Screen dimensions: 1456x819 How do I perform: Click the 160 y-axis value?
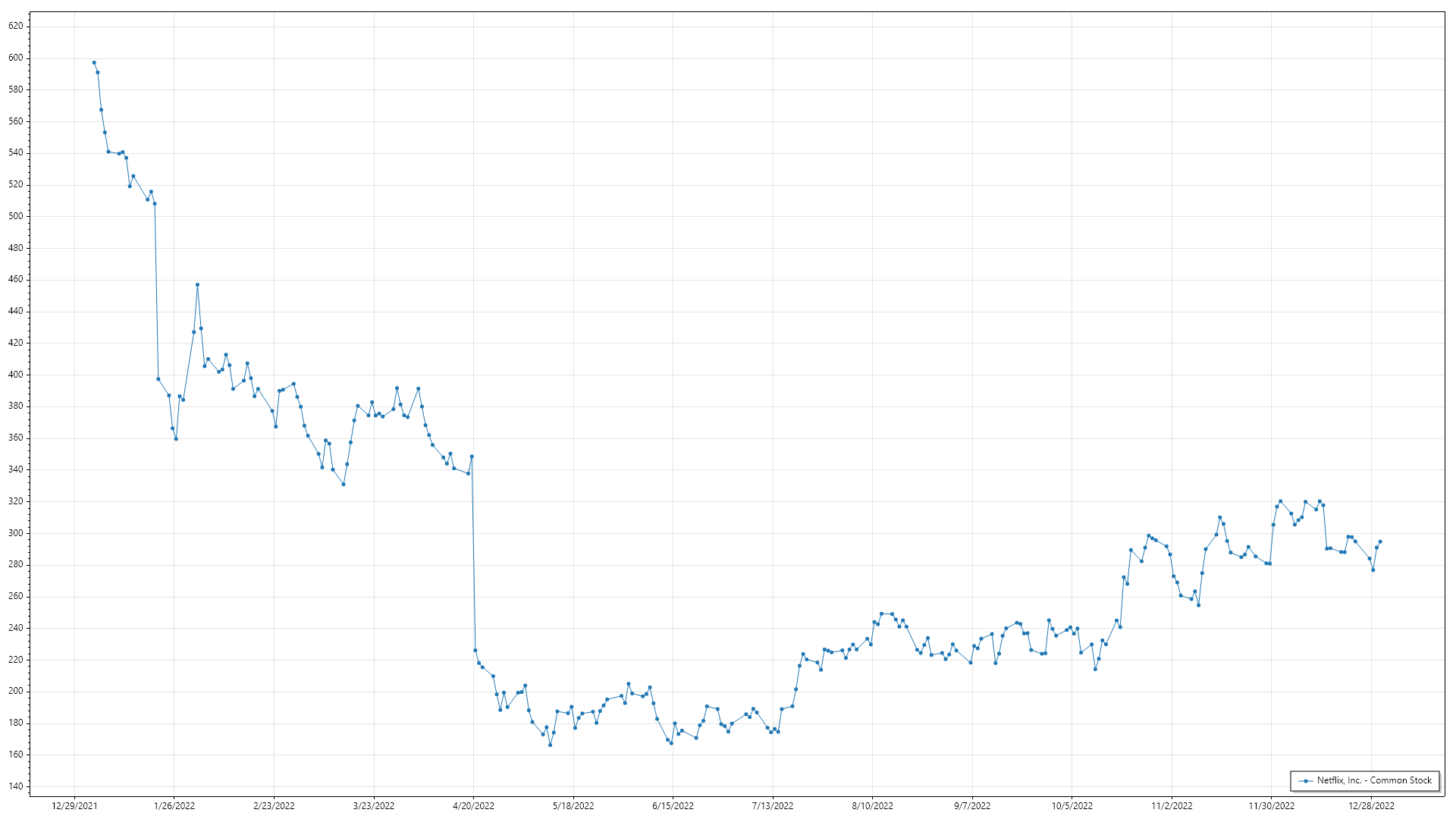coord(16,755)
